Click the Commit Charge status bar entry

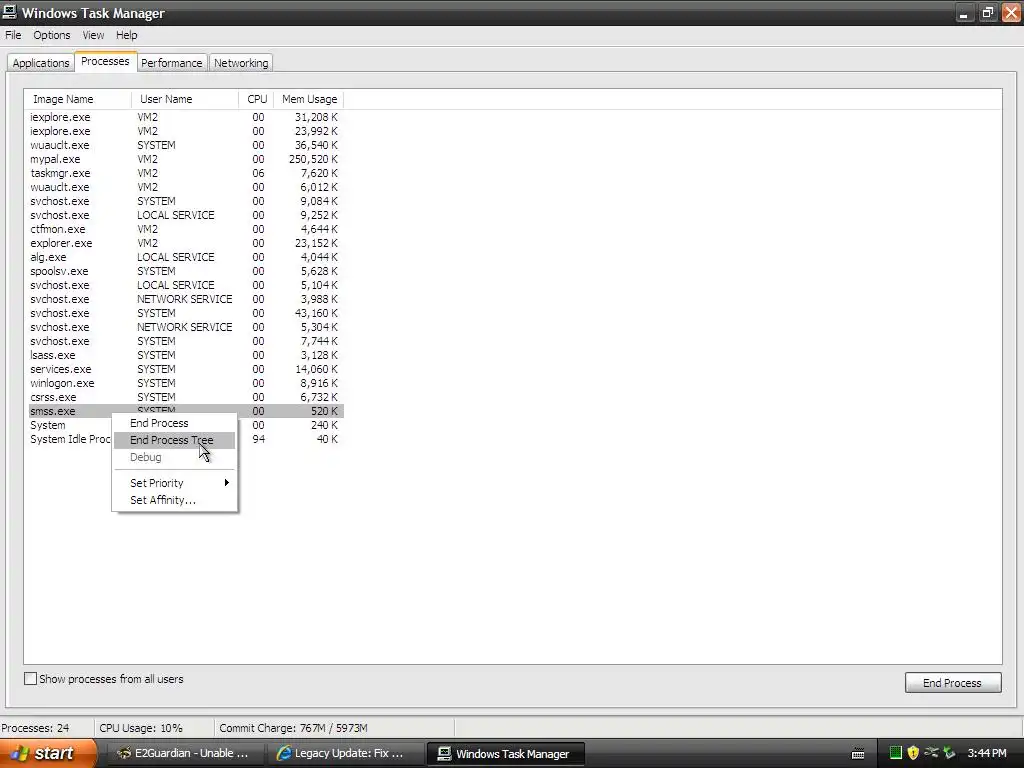(x=293, y=728)
